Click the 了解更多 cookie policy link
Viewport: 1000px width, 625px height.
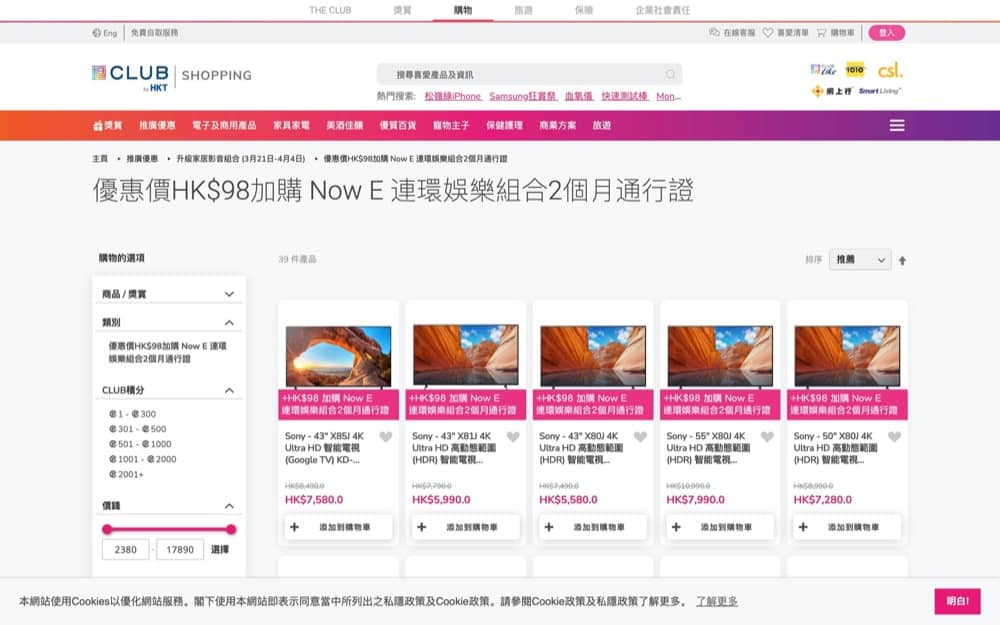[x=716, y=601]
